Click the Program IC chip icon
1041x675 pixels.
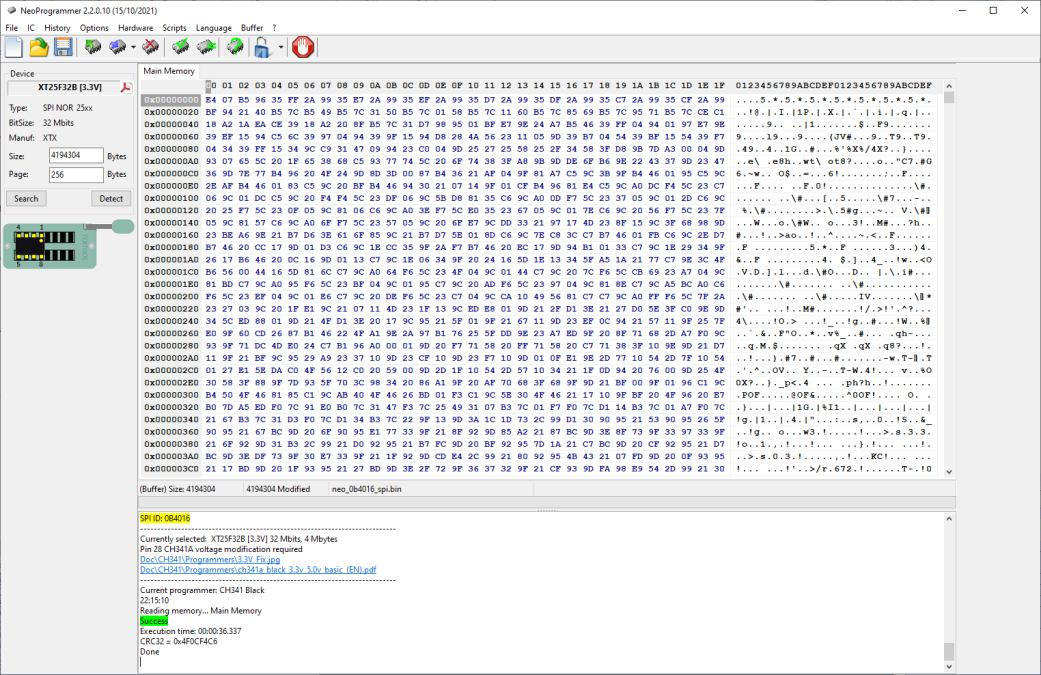click(118, 47)
